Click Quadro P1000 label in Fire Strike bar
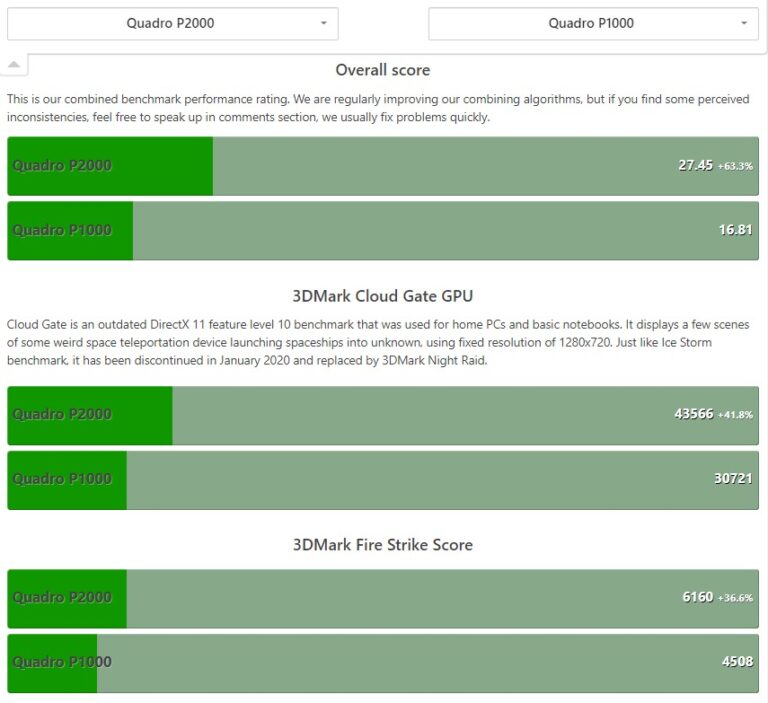Image resolution: width=768 pixels, height=703 pixels. 62,662
